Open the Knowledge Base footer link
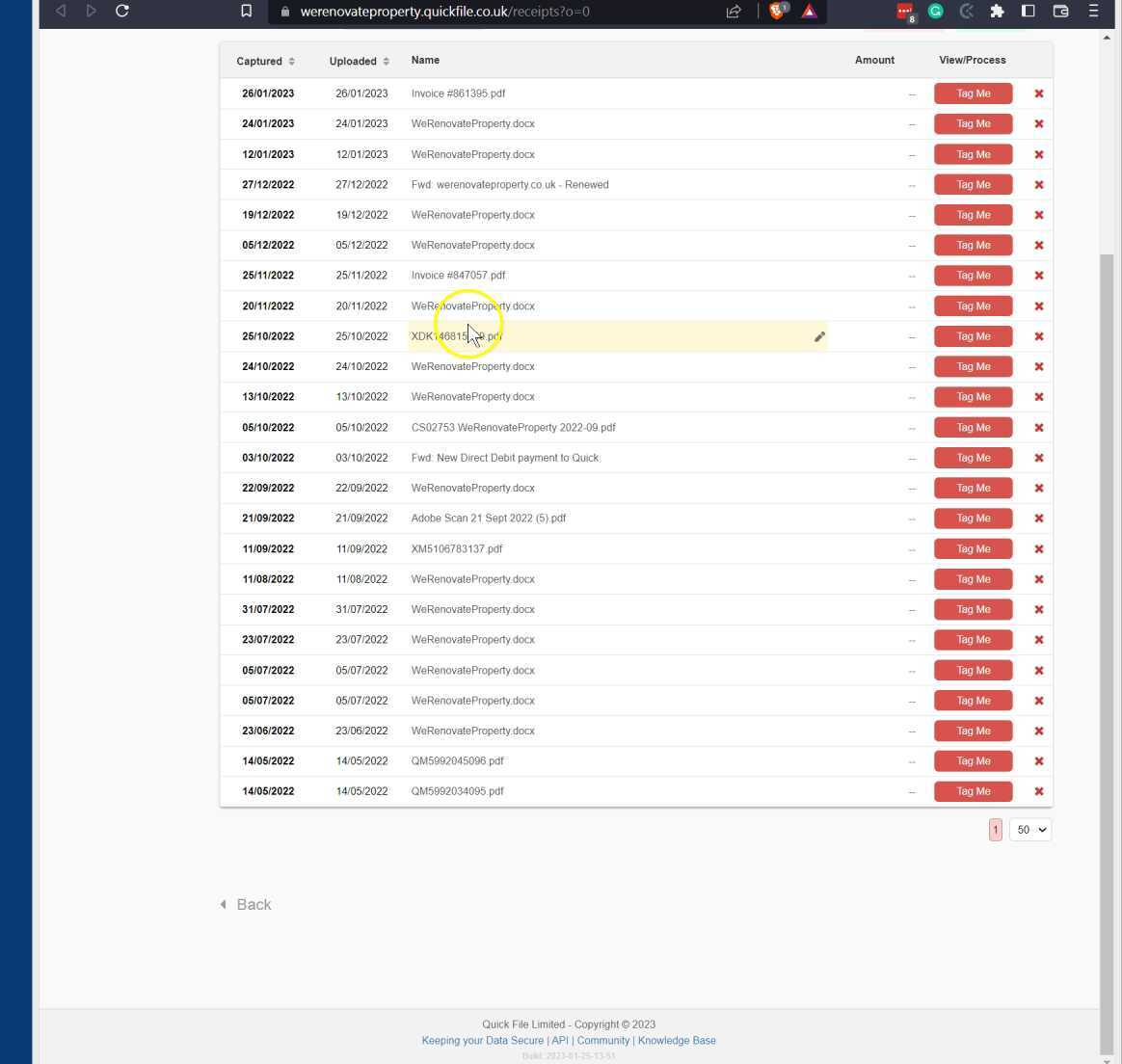The width and height of the screenshot is (1122, 1064). tap(677, 1041)
